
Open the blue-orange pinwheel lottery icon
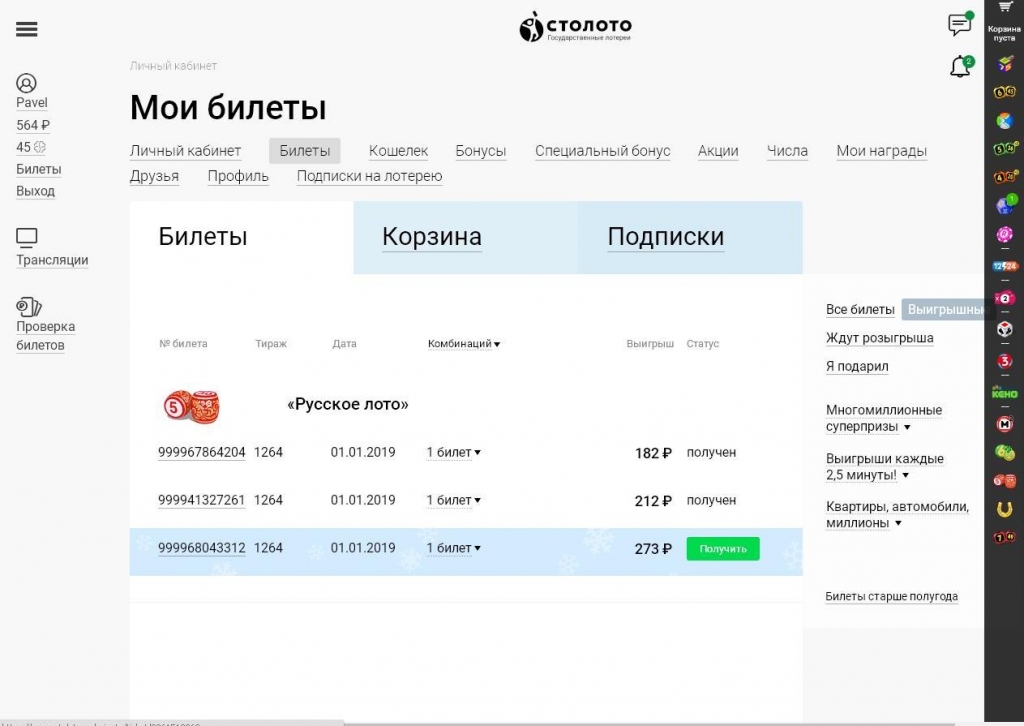[1005, 121]
